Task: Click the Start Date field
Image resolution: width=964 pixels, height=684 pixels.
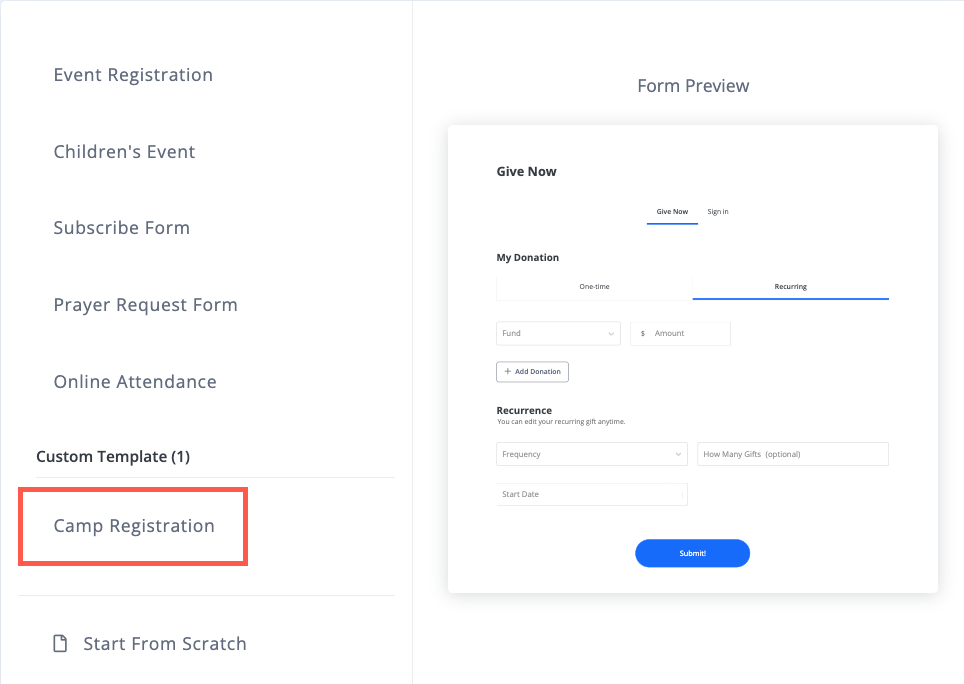Action: click(x=591, y=494)
